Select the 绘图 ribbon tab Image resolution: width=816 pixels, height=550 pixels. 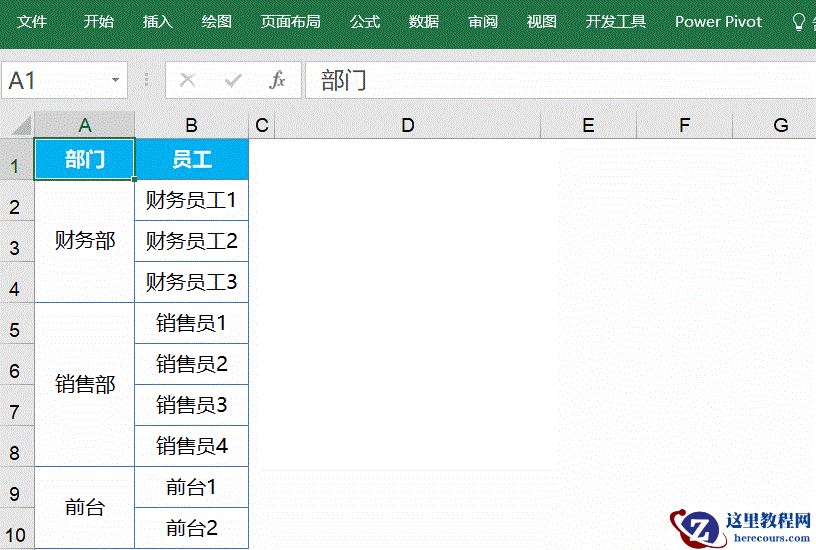pyautogui.click(x=216, y=22)
